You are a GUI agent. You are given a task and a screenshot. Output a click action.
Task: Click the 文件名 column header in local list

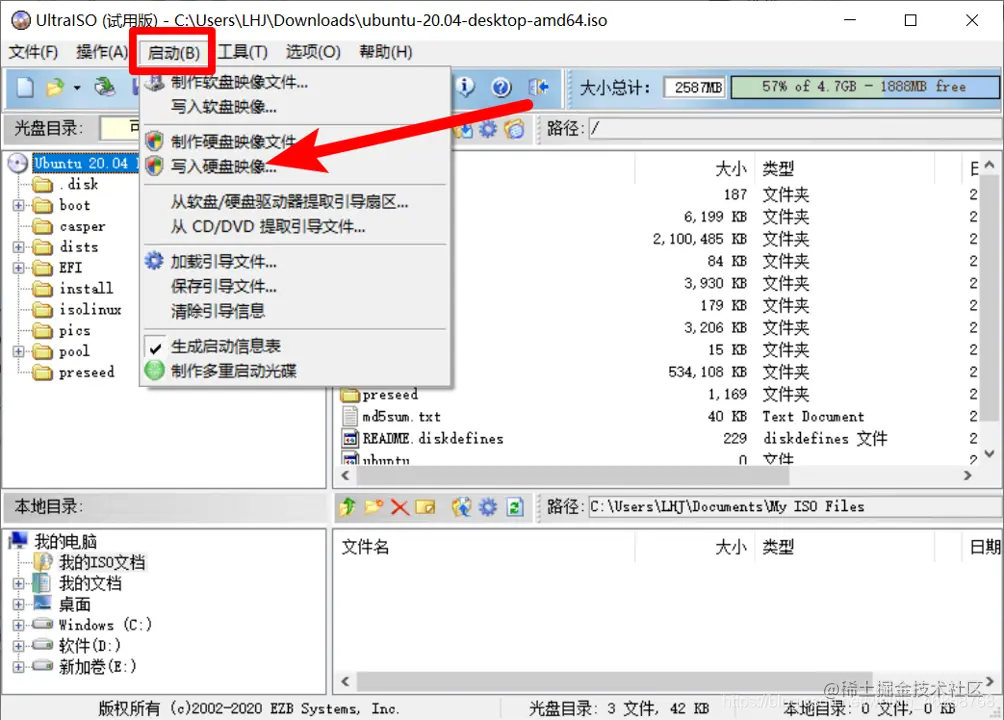point(365,547)
